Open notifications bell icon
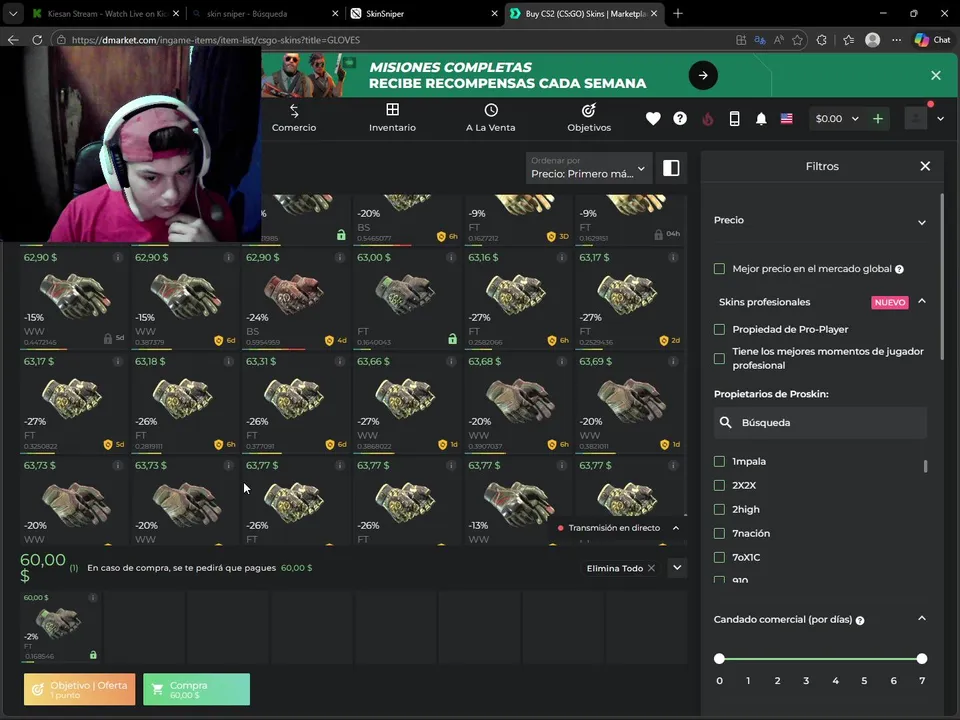The height and width of the screenshot is (720, 960). tap(760, 119)
